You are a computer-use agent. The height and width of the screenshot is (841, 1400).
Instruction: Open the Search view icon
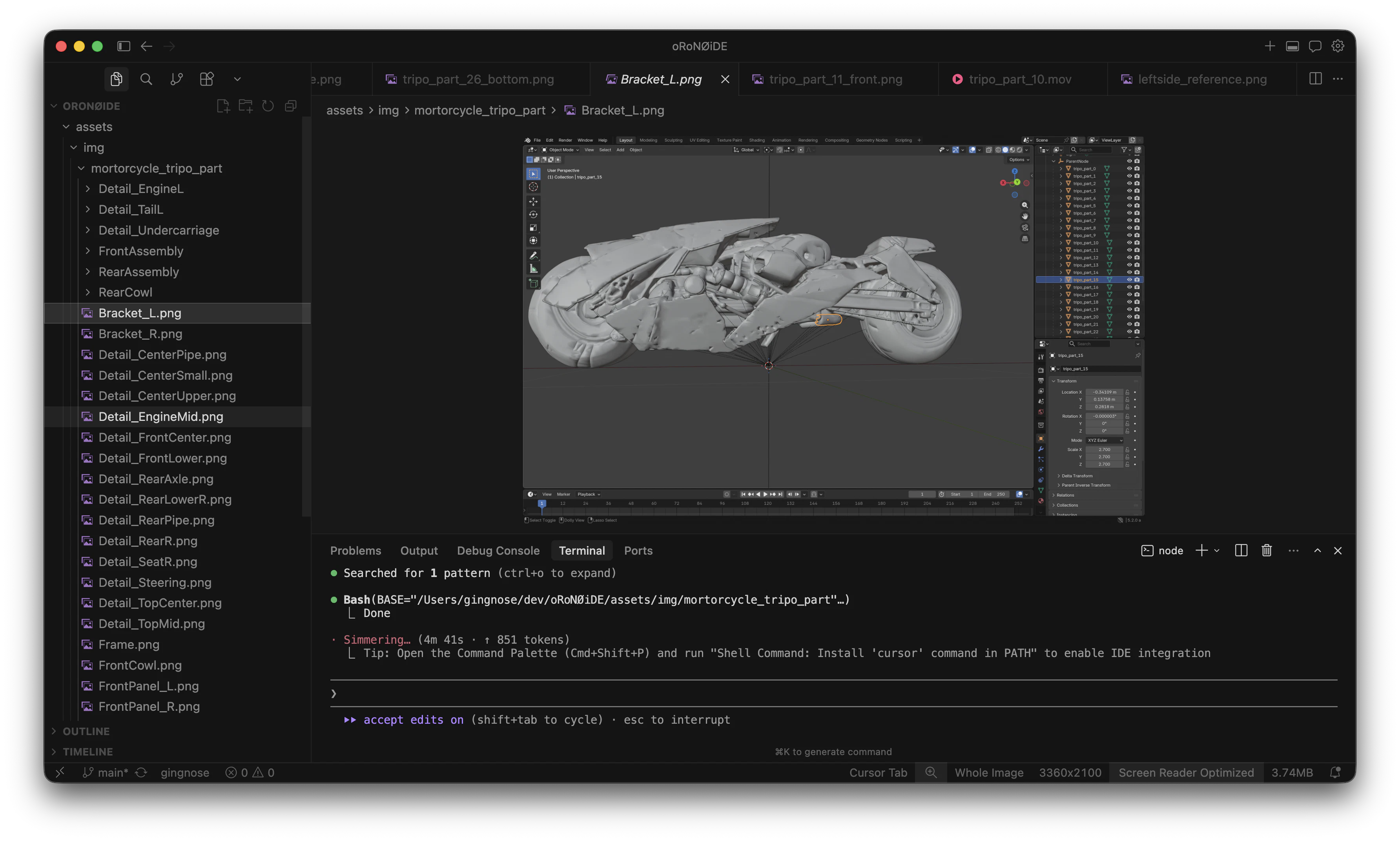pos(146,79)
